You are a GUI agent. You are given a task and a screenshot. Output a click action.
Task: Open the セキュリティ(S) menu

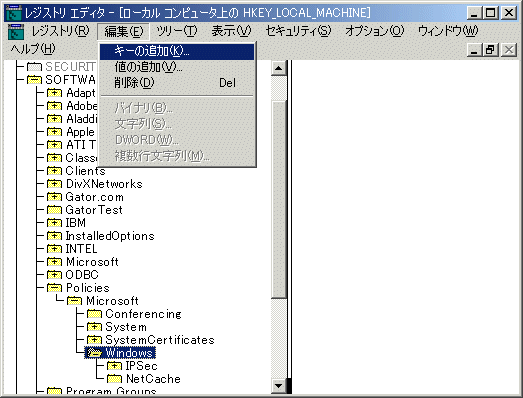pyautogui.click(x=298, y=31)
